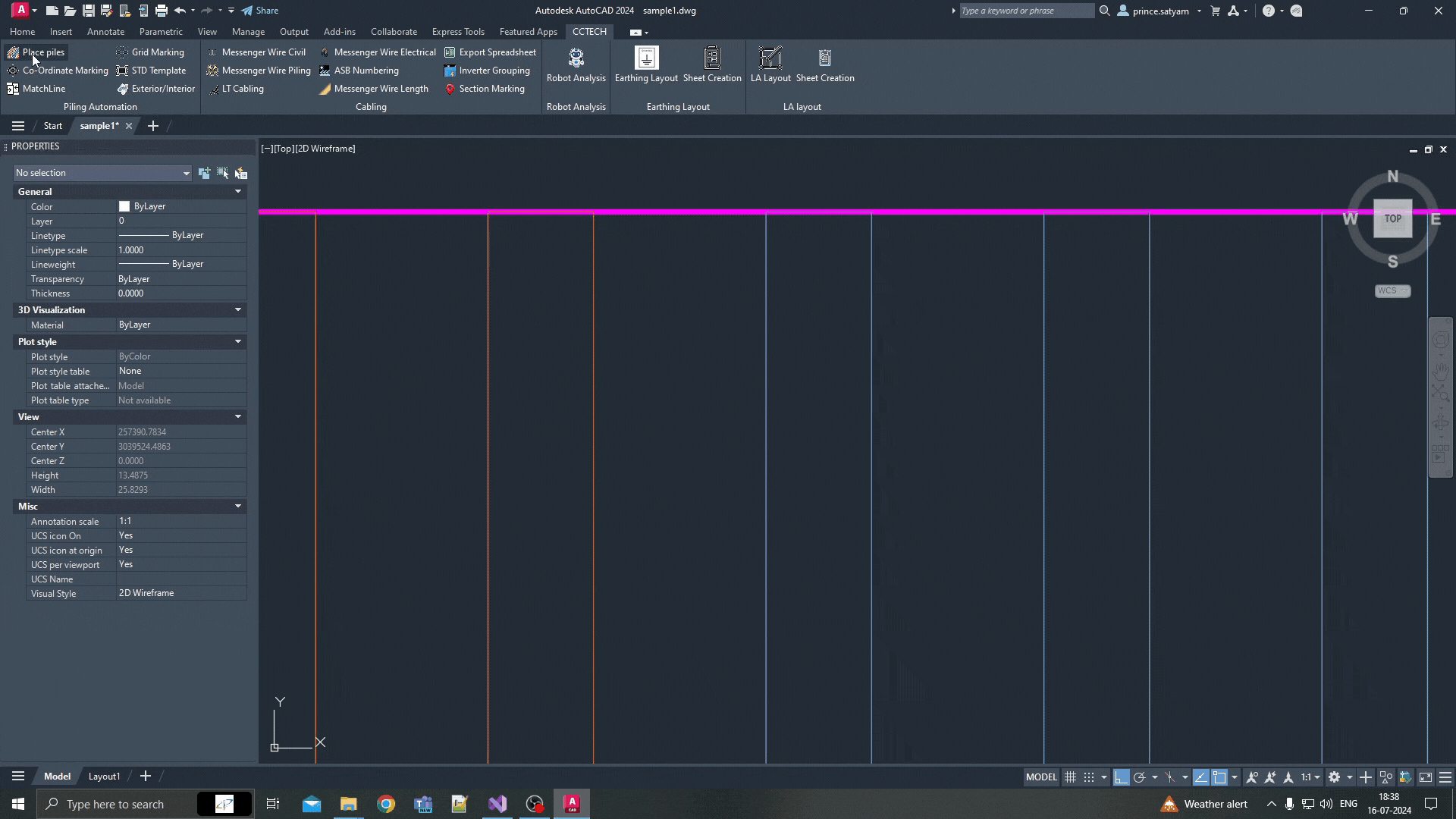Collapse the General properties section
Screen dimensions: 1456x819
[238, 192]
